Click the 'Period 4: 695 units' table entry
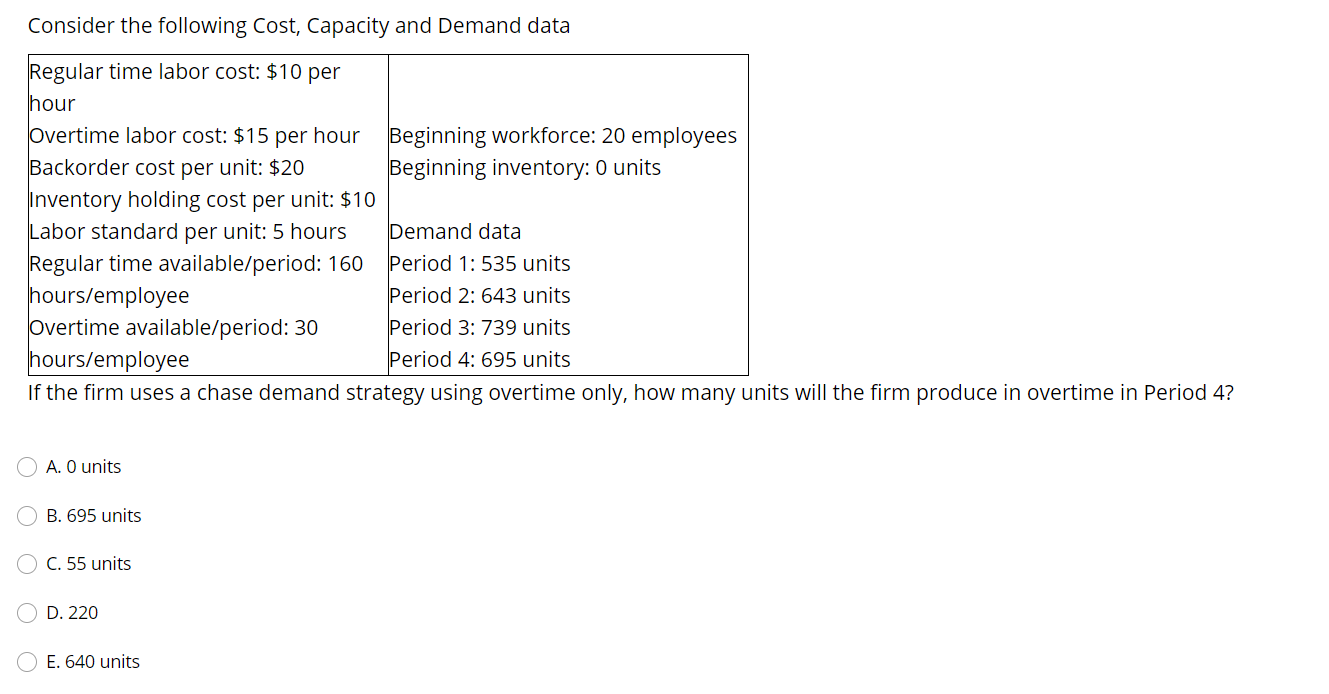The width and height of the screenshot is (1329, 694). (480, 359)
